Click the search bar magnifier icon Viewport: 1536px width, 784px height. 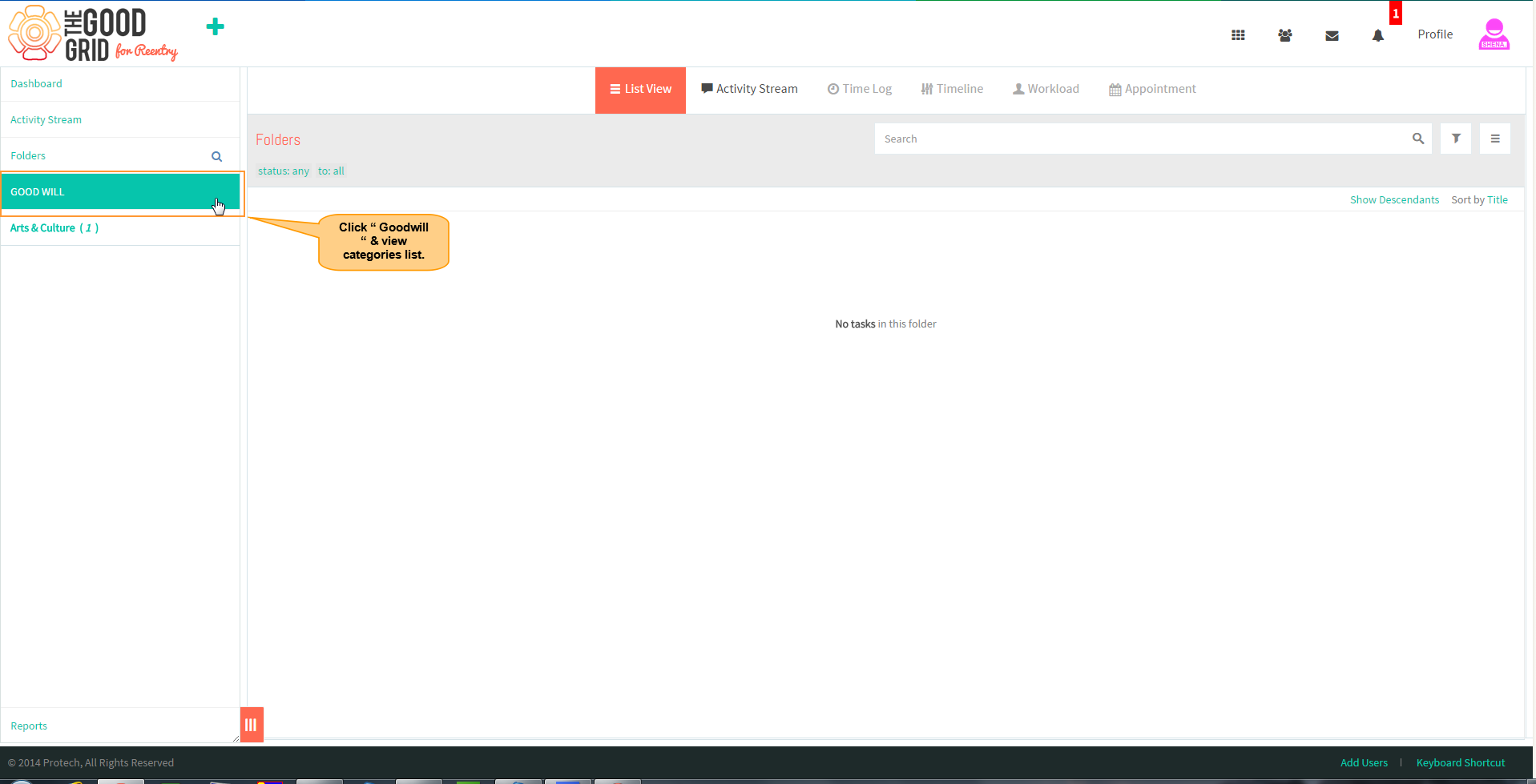coord(1418,139)
